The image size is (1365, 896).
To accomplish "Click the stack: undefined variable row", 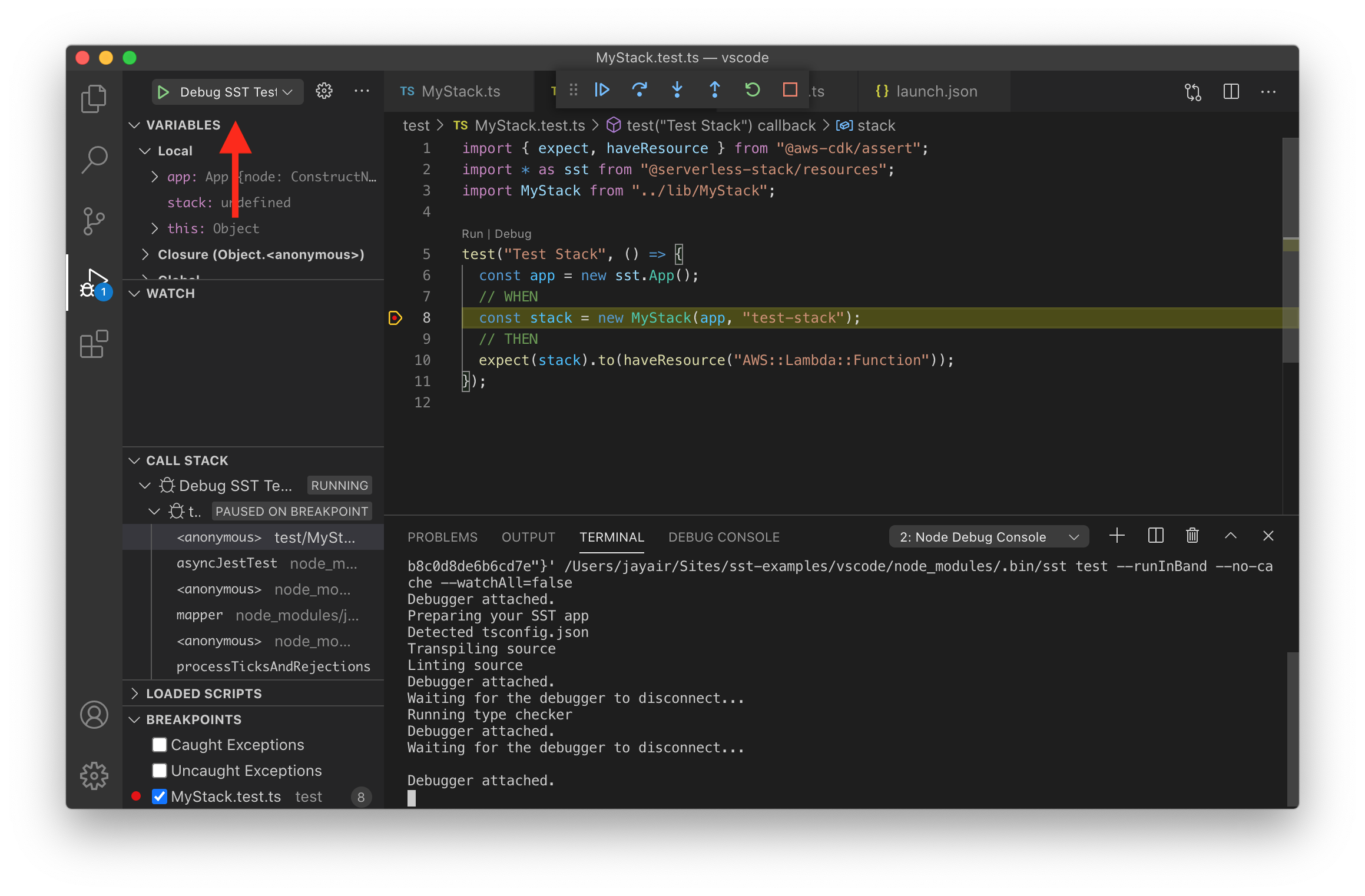I will [253, 203].
